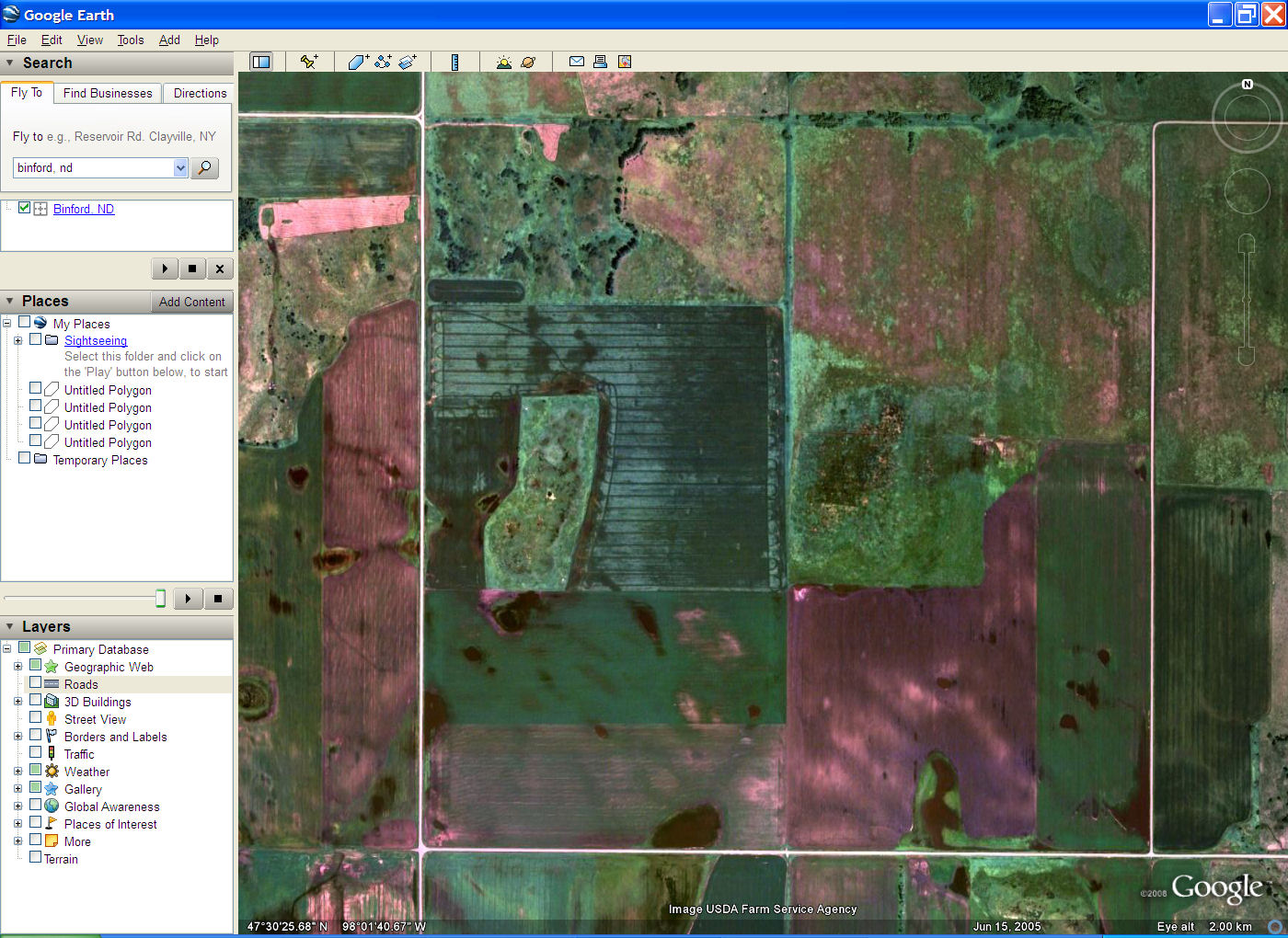
Task: Click the magnifier search button
Action: pyautogui.click(x=205, y=167)
